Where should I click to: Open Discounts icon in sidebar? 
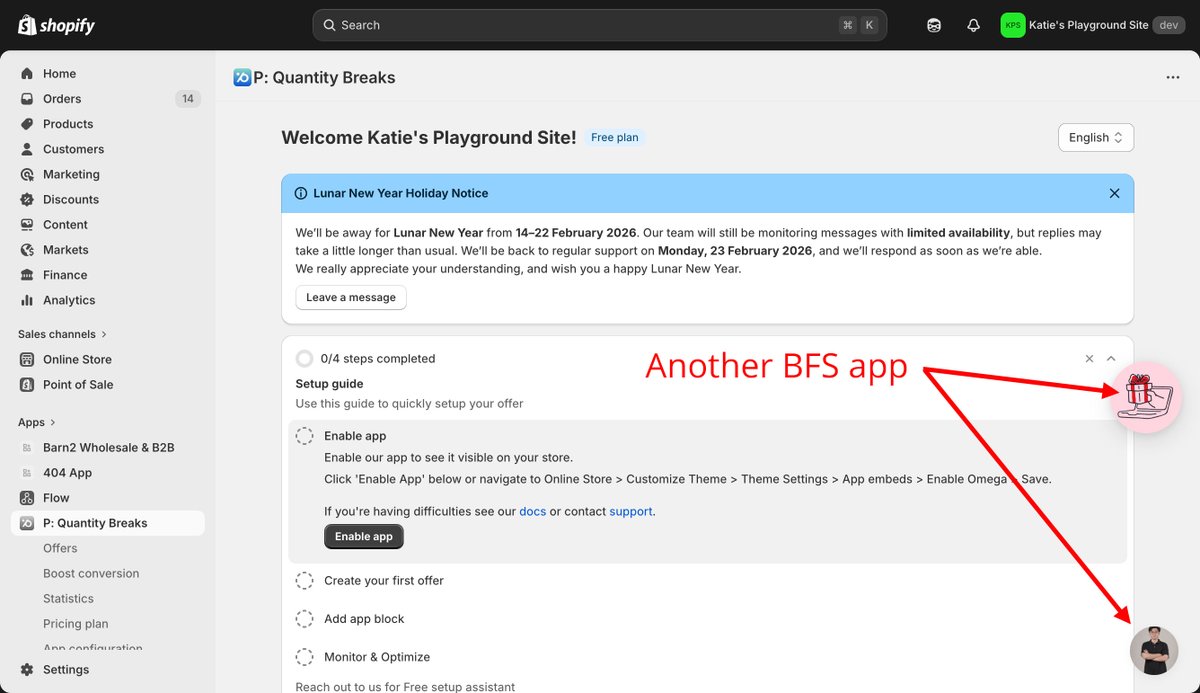click(27, 199)
